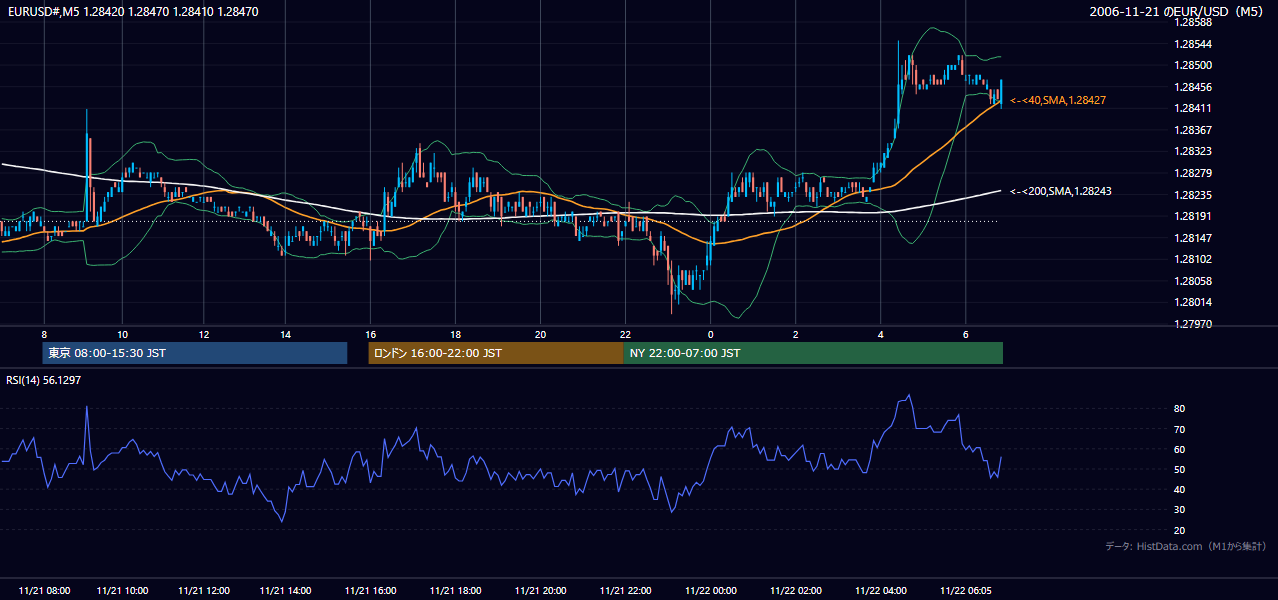Click the 11/22 04:00 time label
This screenshot has width=1278, height=600.
click(x=881, y=590)
